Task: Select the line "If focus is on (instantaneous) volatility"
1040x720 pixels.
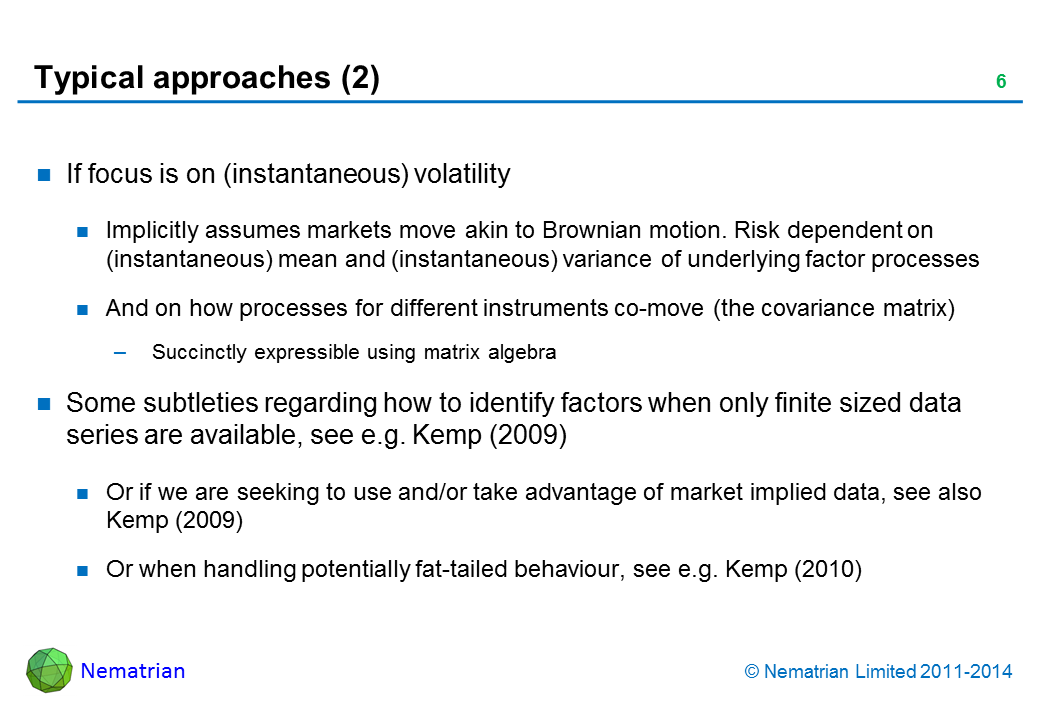Action: [288, 175]
